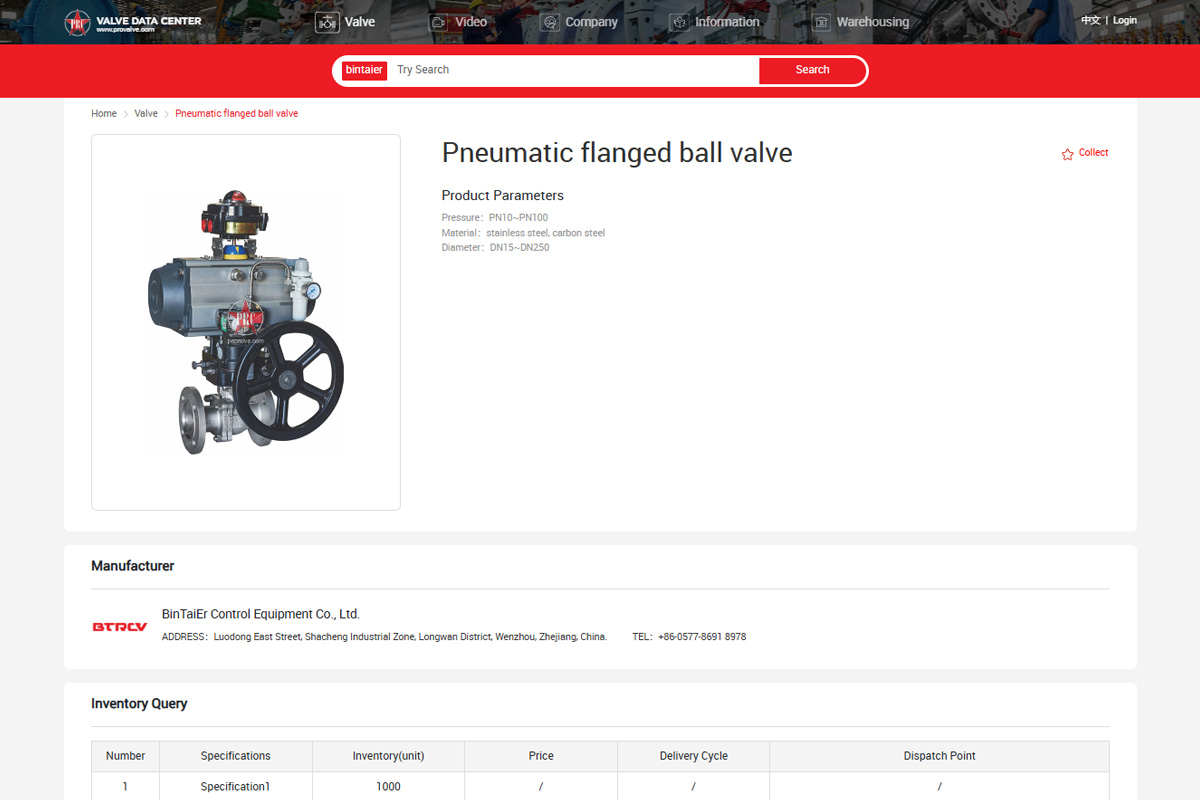Click the Warehousing icon in header
This screenshot has height=800, width=1200.
pyautogui.click(x=821, y=22)
